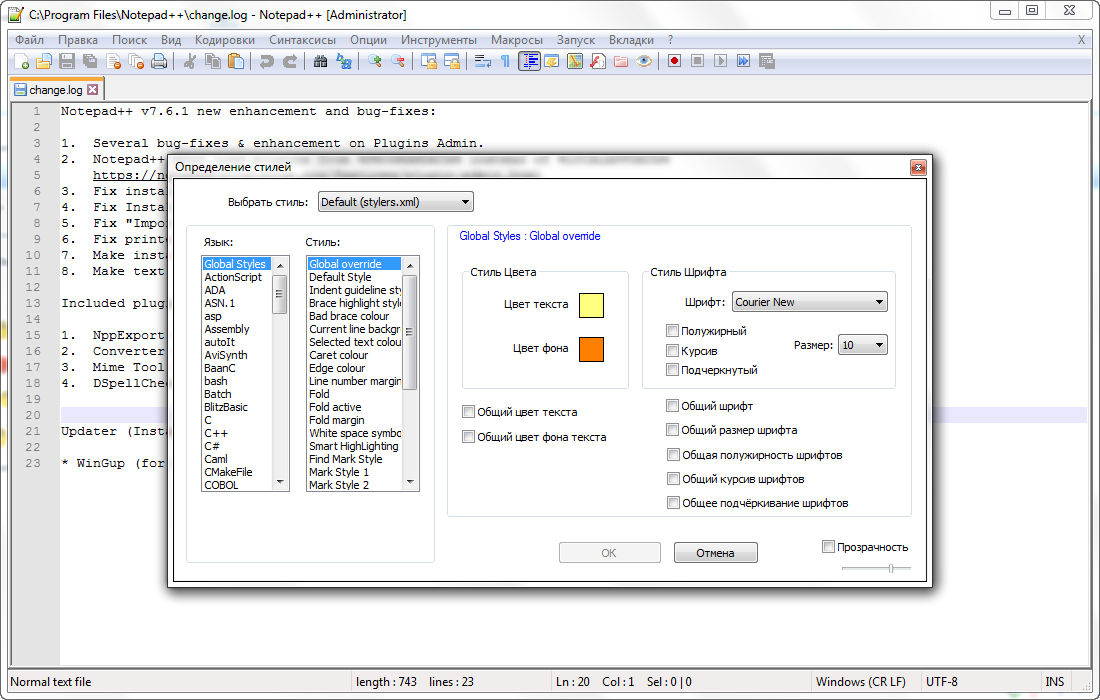Click the Zoom in toolbar icon
Image resolution: width=1100 pixels, height=700 pixels.
376,61
